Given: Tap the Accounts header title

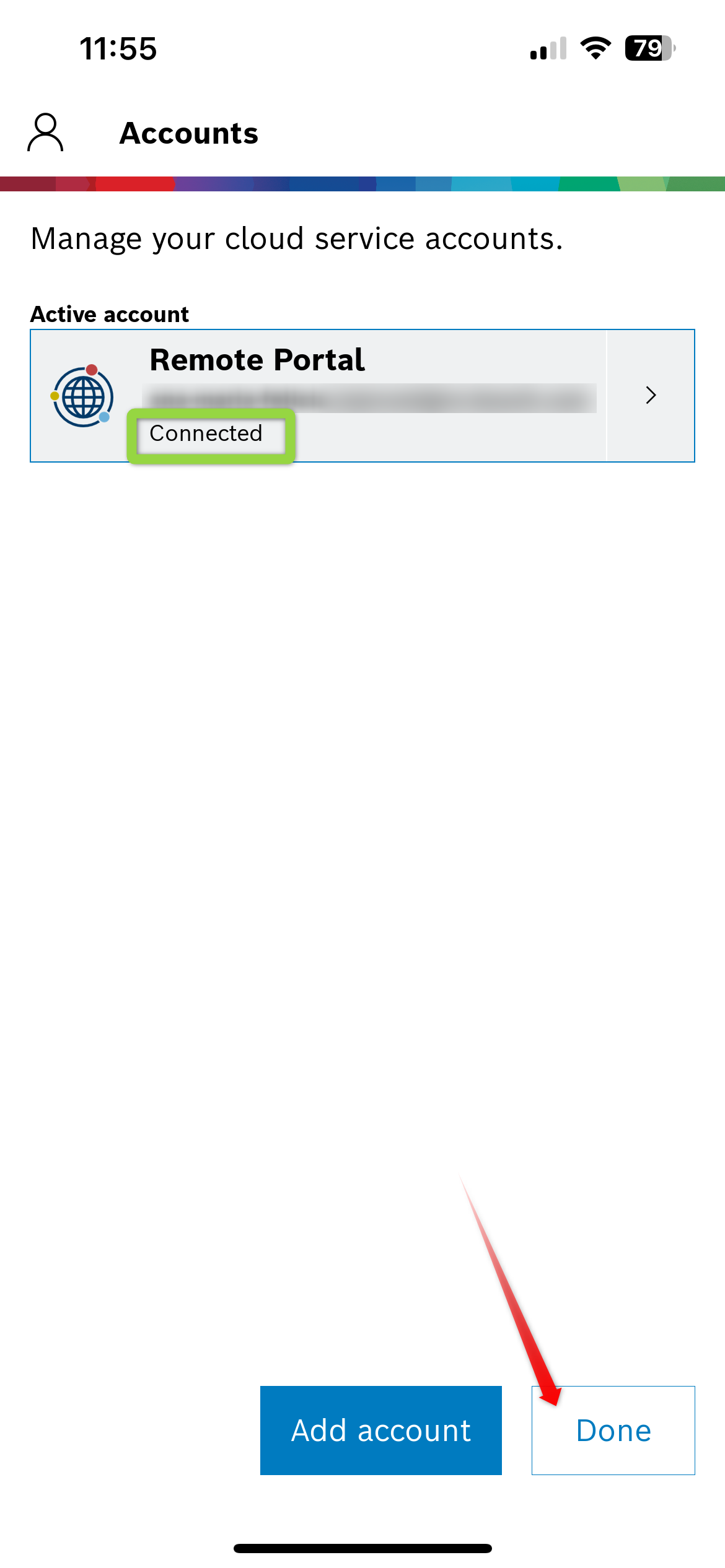Looking at the screenshot, I should click(189, 133).
